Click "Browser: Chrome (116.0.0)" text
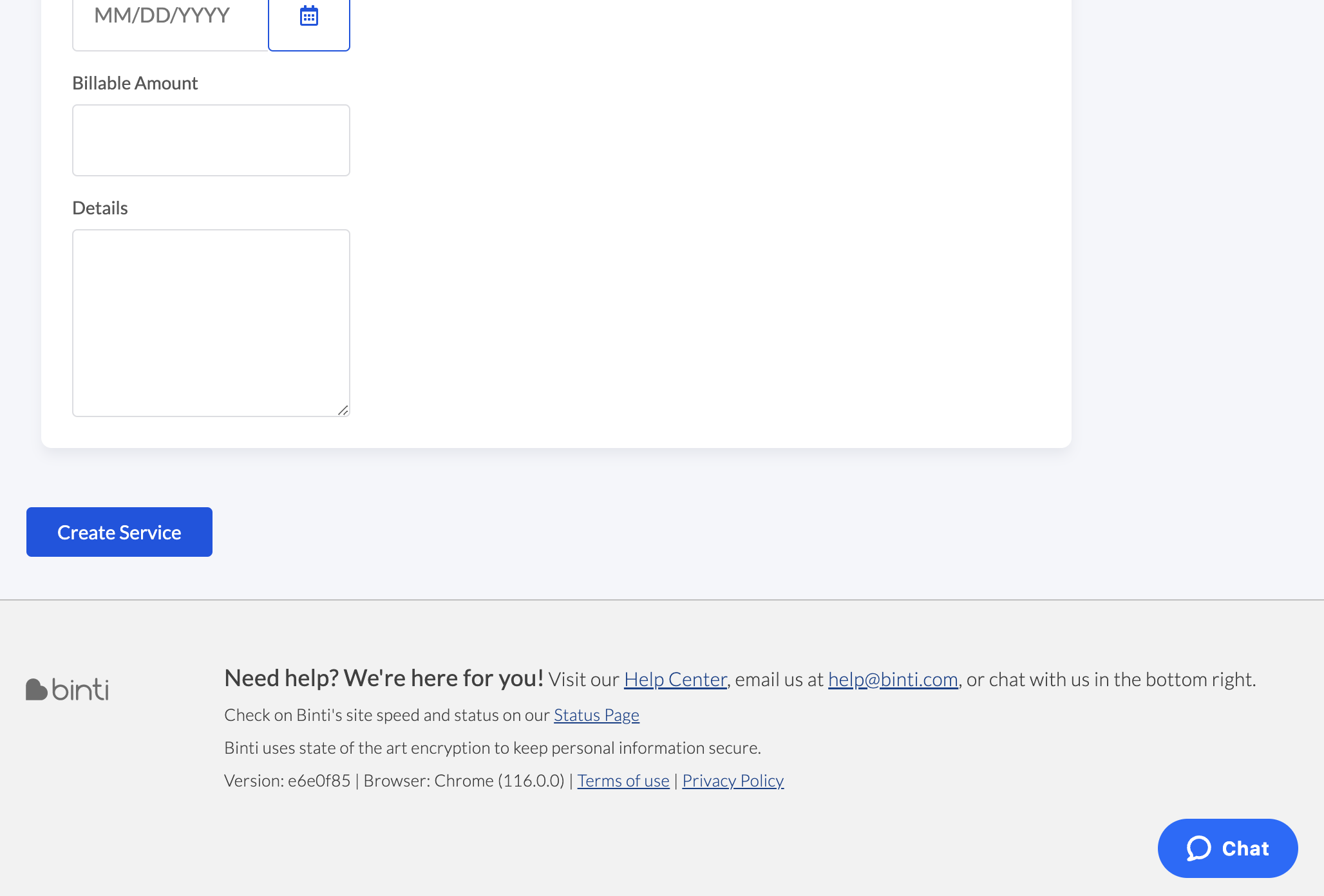This screenshot has width=1324, height=896. tap(464, 781)
